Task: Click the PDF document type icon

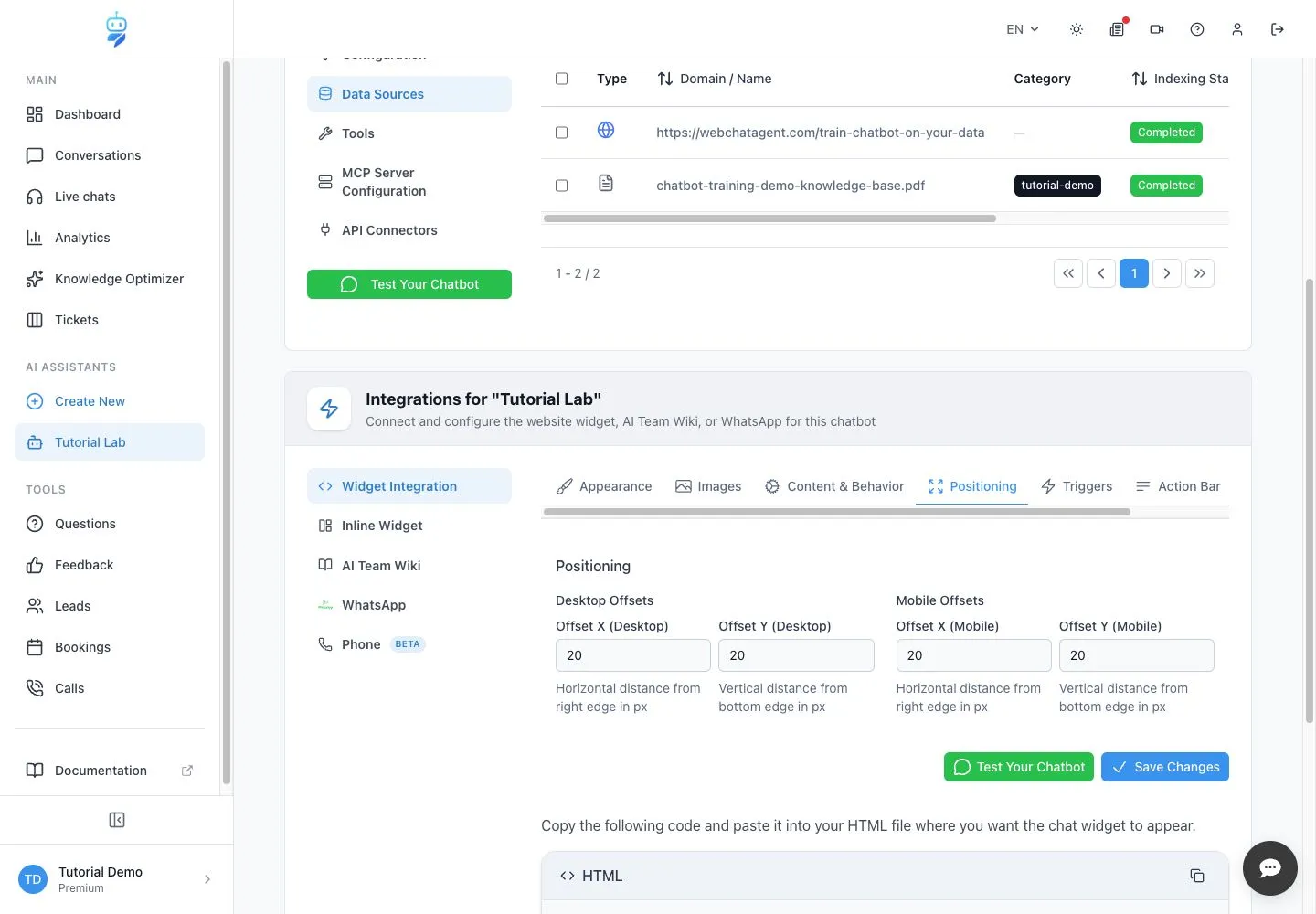Action: point(606,183)
